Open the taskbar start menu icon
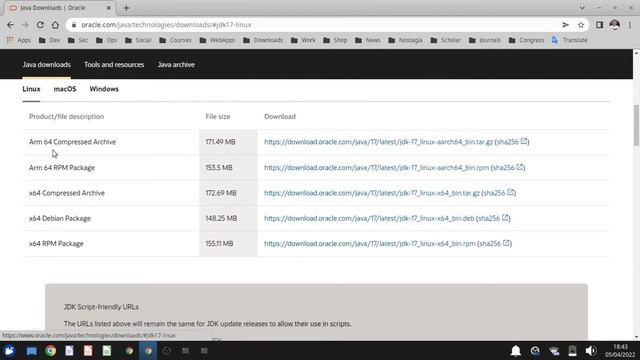Viewport: 640px width, 360px height. (x=9, y=351)
